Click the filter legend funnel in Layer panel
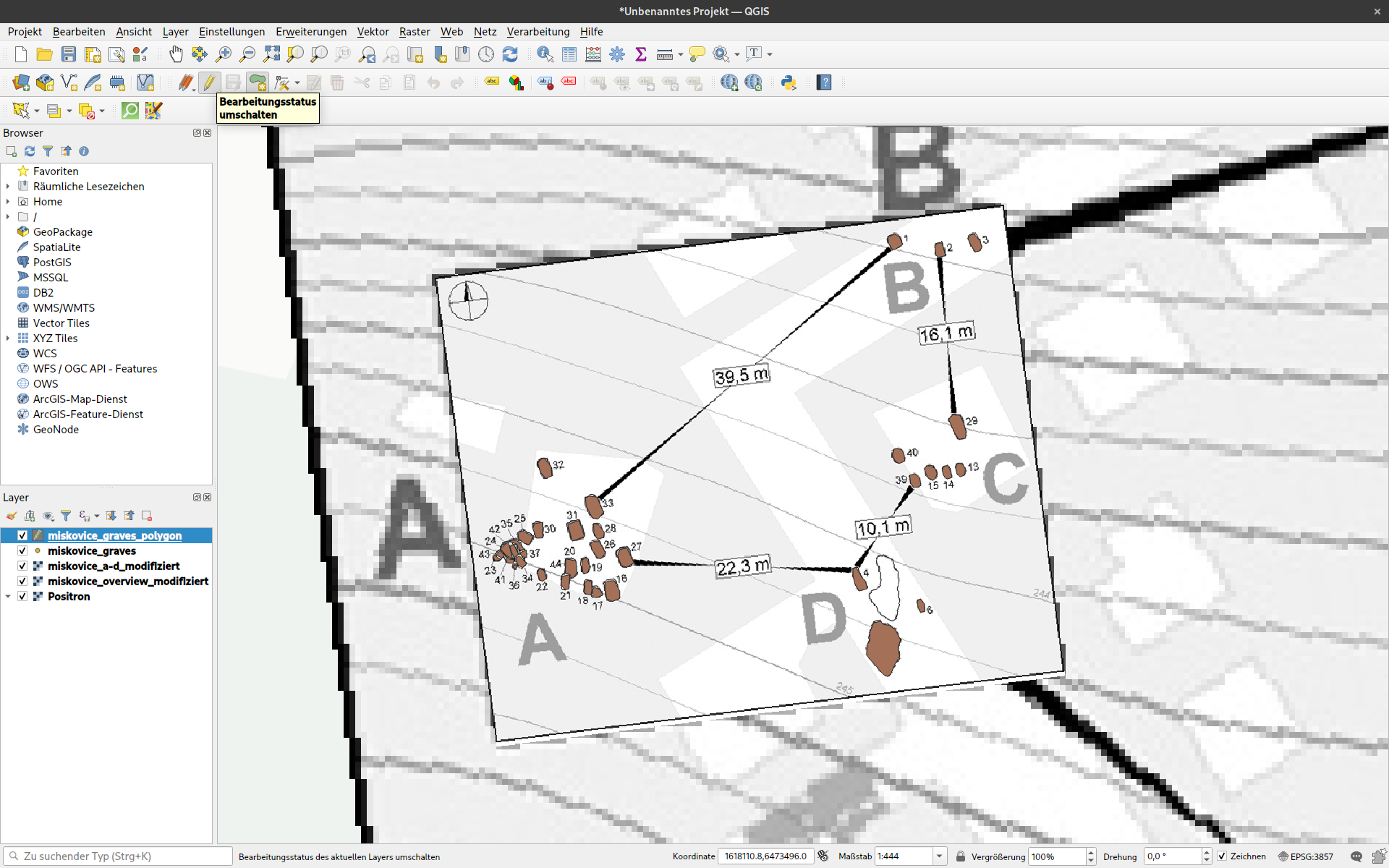The image size is (1389, 868). 66,516
